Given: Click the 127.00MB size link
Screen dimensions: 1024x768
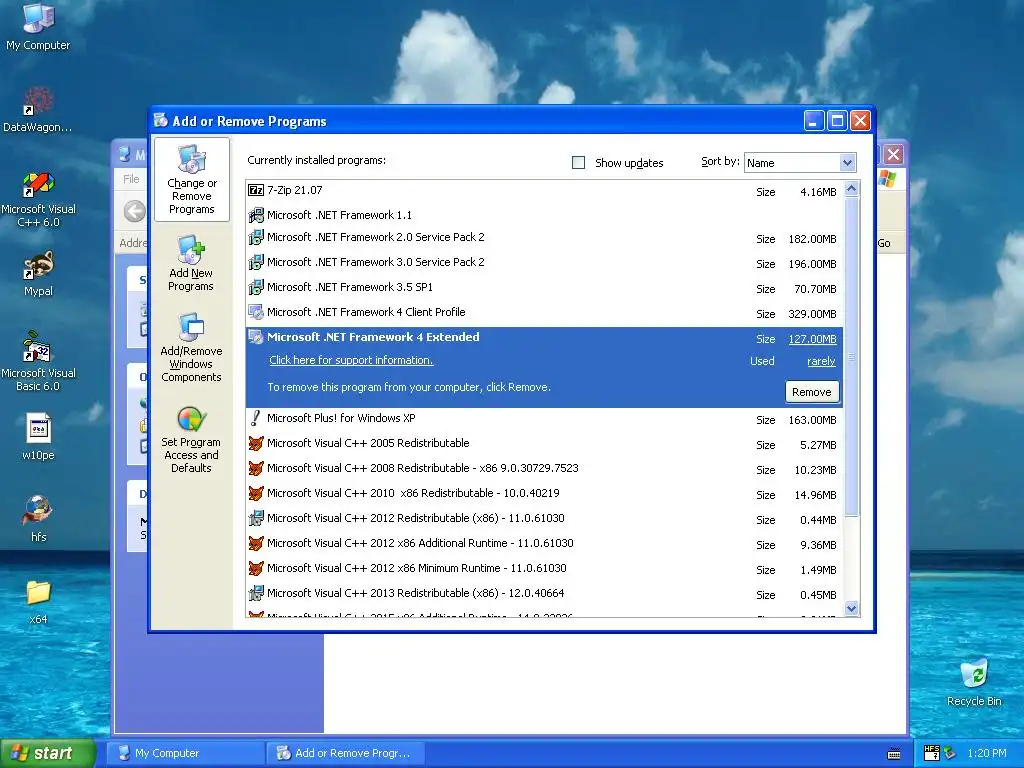Looking at the screenshot, I should pos(812,339).
